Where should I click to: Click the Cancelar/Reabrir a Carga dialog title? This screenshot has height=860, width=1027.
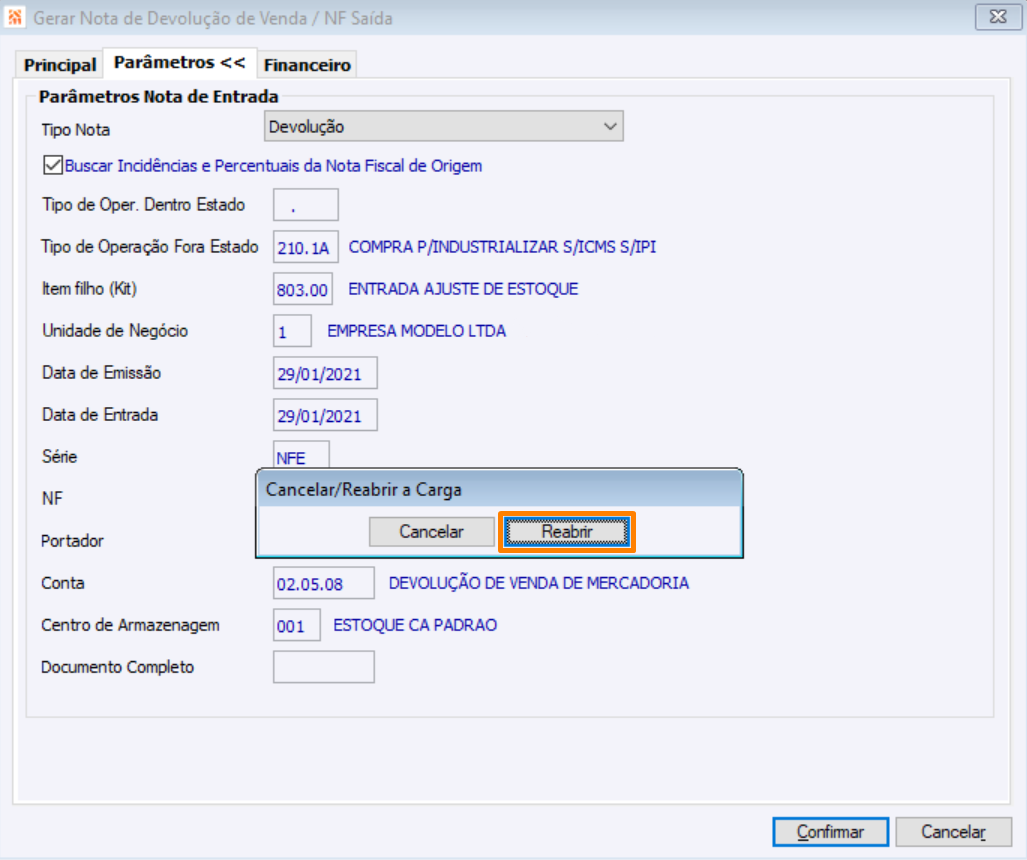pos(364,490)
